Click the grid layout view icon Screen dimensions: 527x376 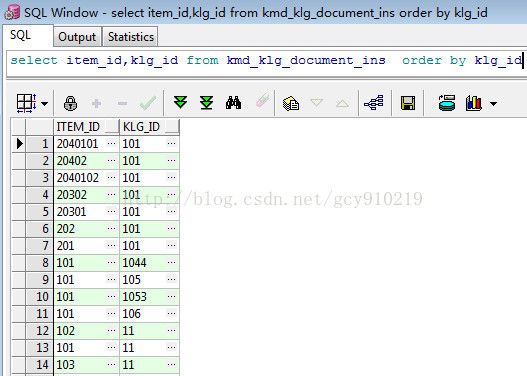26,103
